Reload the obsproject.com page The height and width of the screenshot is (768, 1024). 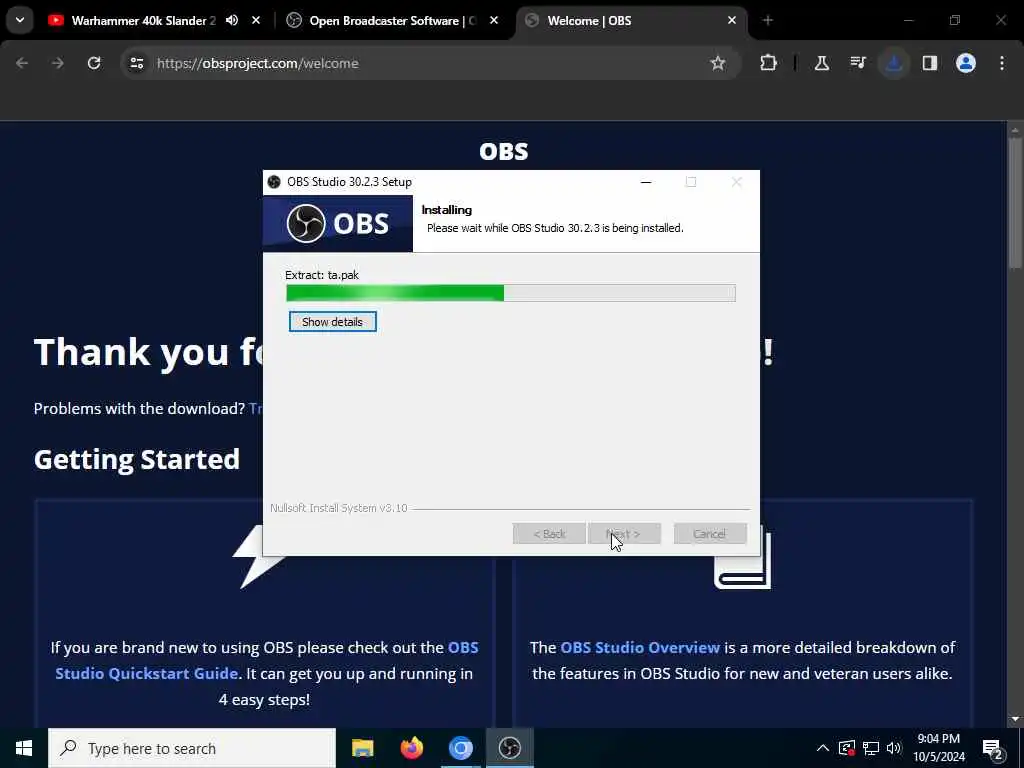click(94, 63)
